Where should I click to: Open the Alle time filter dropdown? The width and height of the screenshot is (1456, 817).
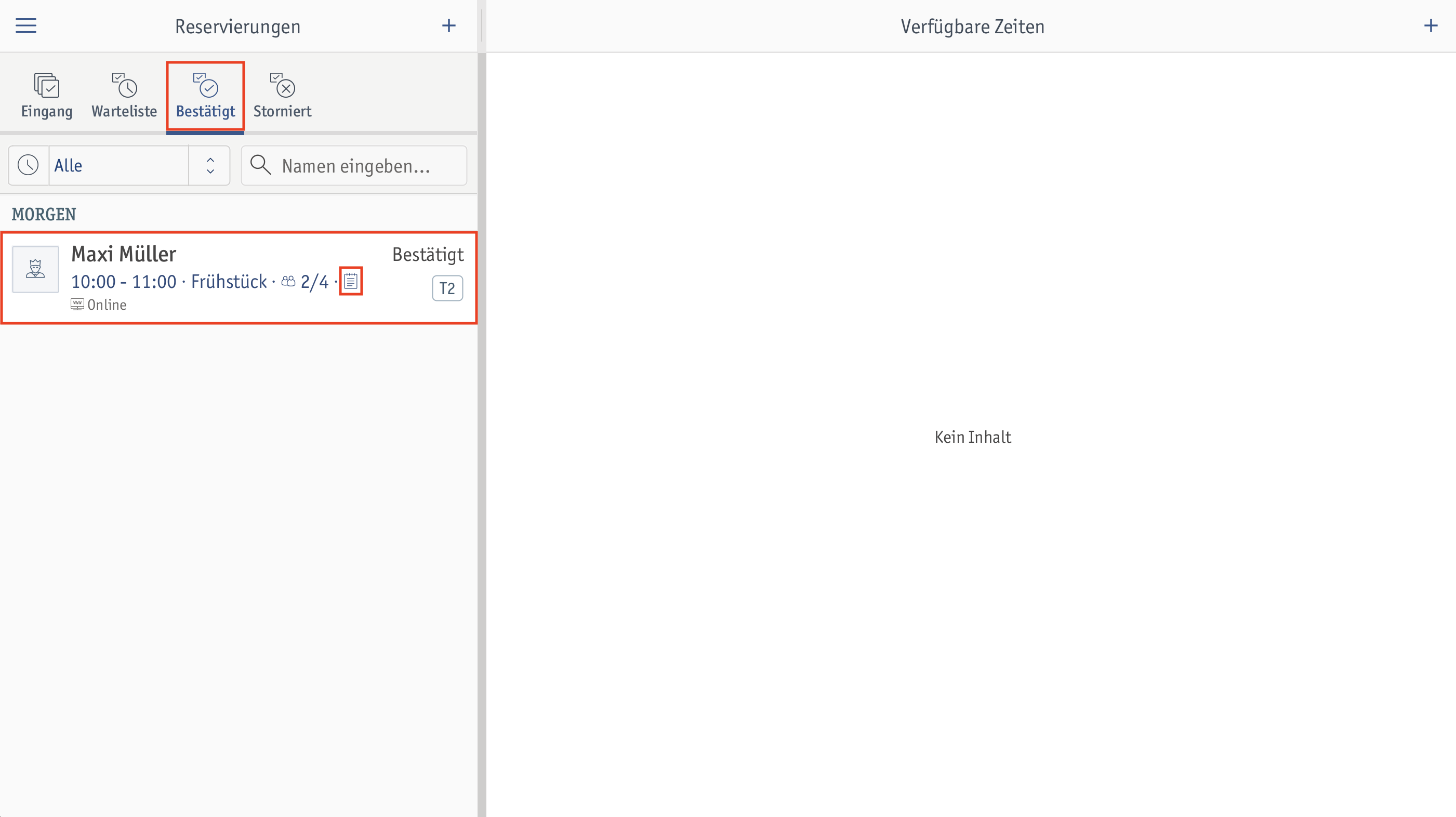120,166
